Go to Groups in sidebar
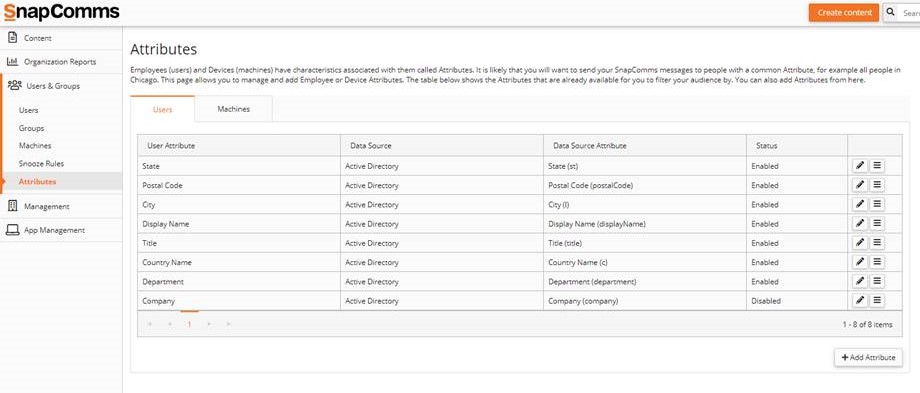The image size is (920, 393). pos(31,128)
